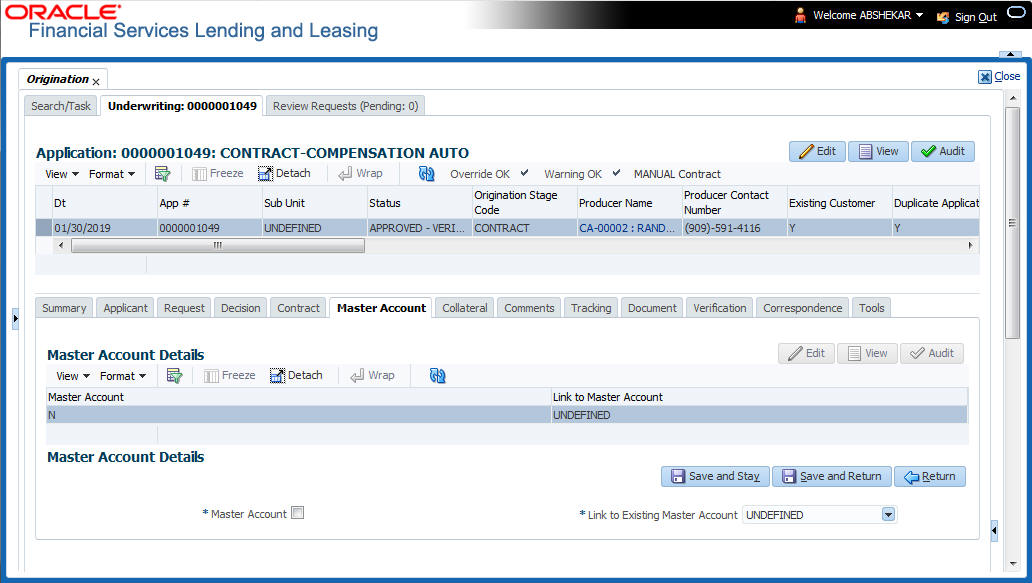Image resolution: width=1032 pixels, height=583 pixels.
Task: Open the Decision tab
Action: [x=240, y=308]
